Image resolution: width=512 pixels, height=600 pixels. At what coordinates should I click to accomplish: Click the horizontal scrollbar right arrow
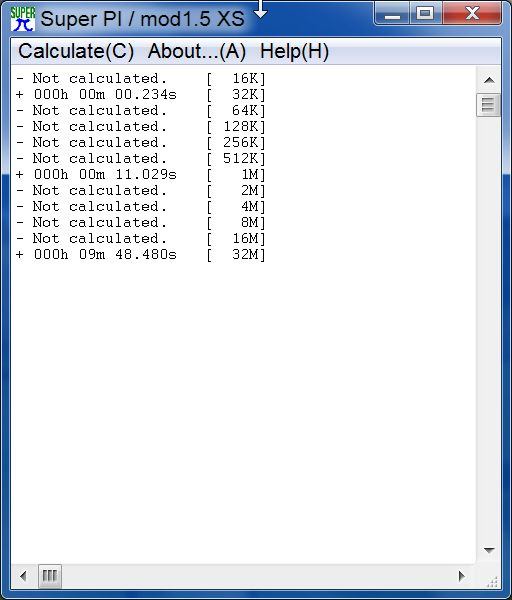tap(461, 576)
